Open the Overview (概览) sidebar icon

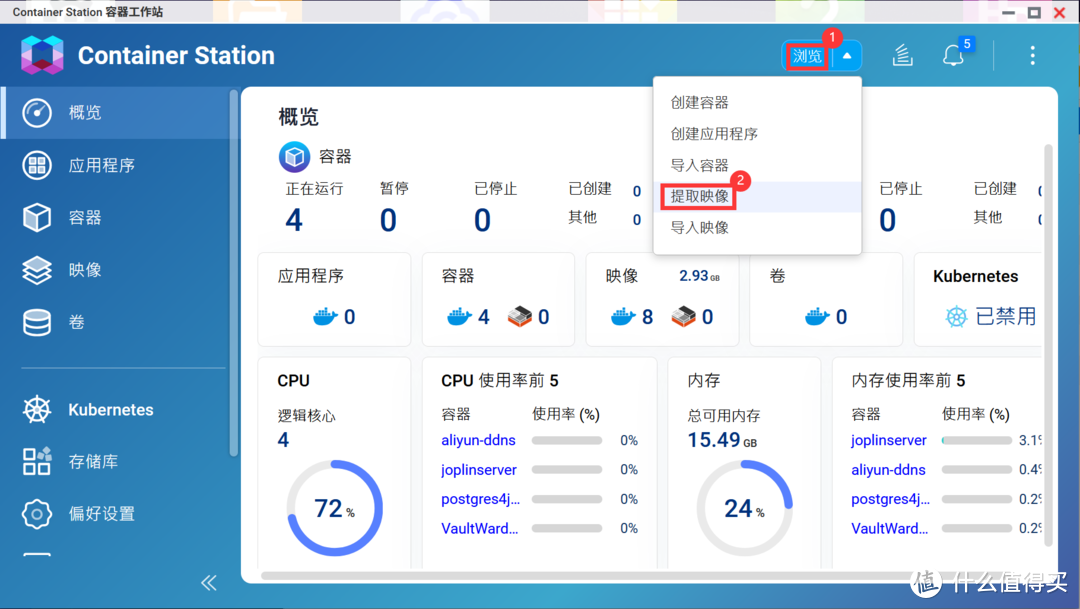pyautogui.click(x=37, y=112)
